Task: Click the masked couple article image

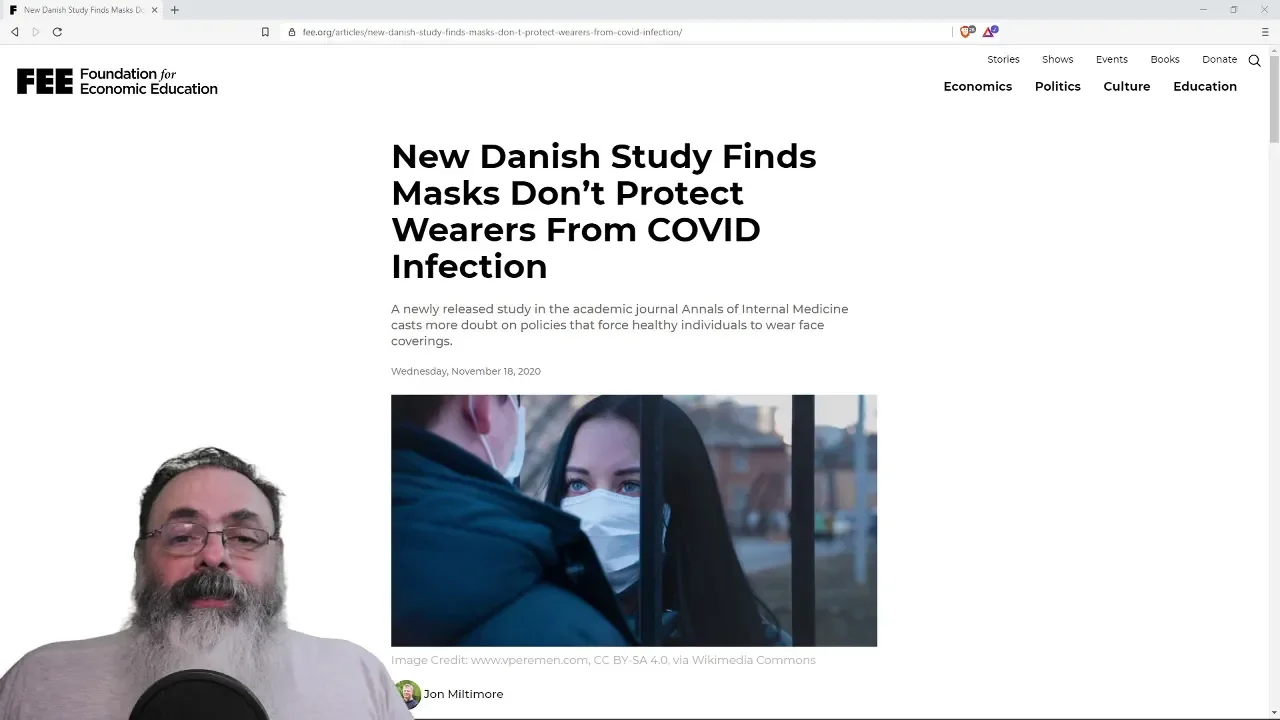Action: (x=634, y=521)
